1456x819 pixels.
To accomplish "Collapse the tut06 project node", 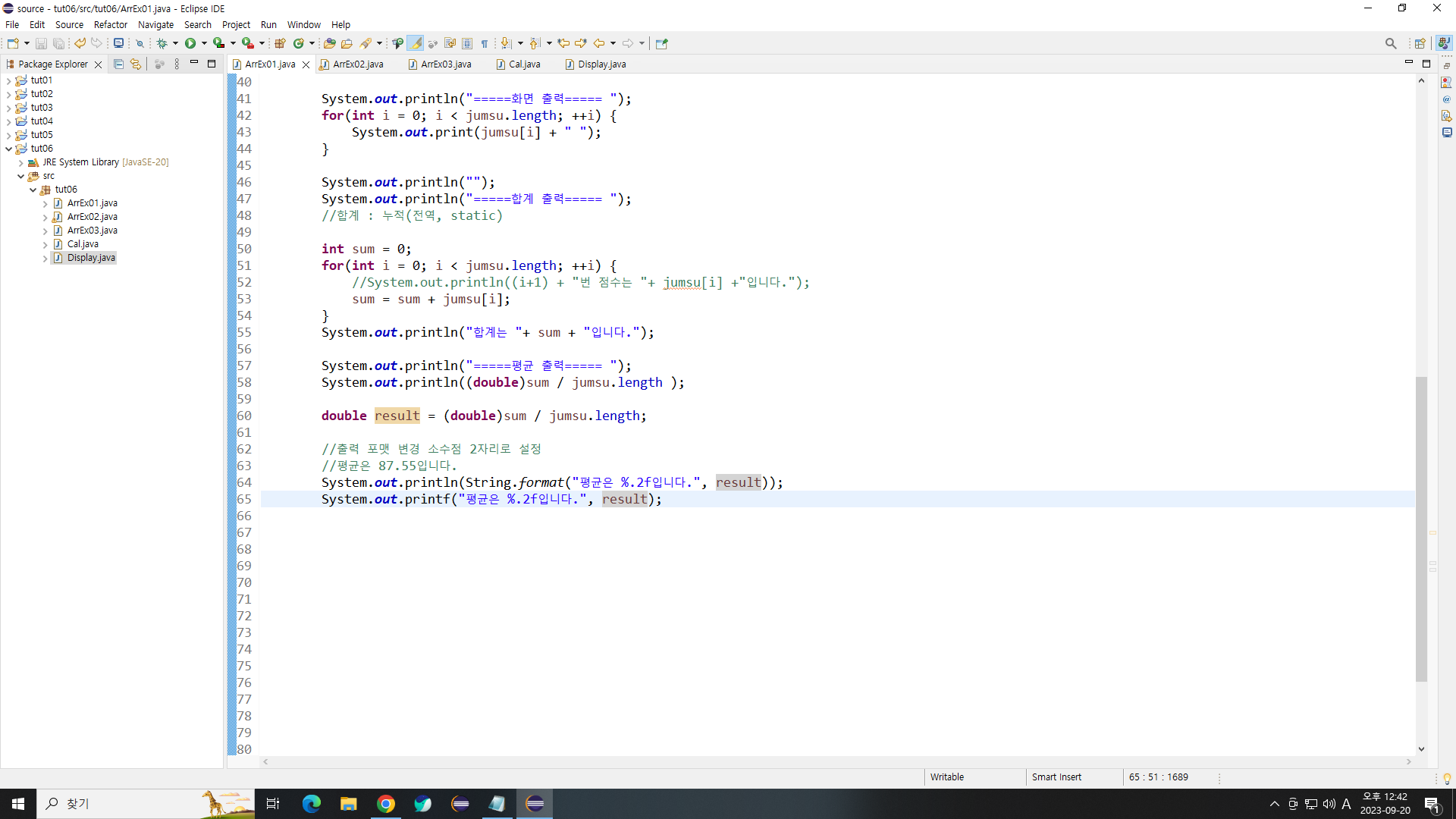I will point(8,149).
